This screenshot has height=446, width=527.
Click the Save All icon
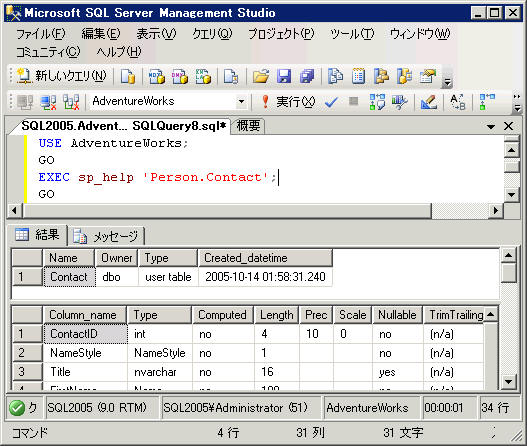point(307,76)
